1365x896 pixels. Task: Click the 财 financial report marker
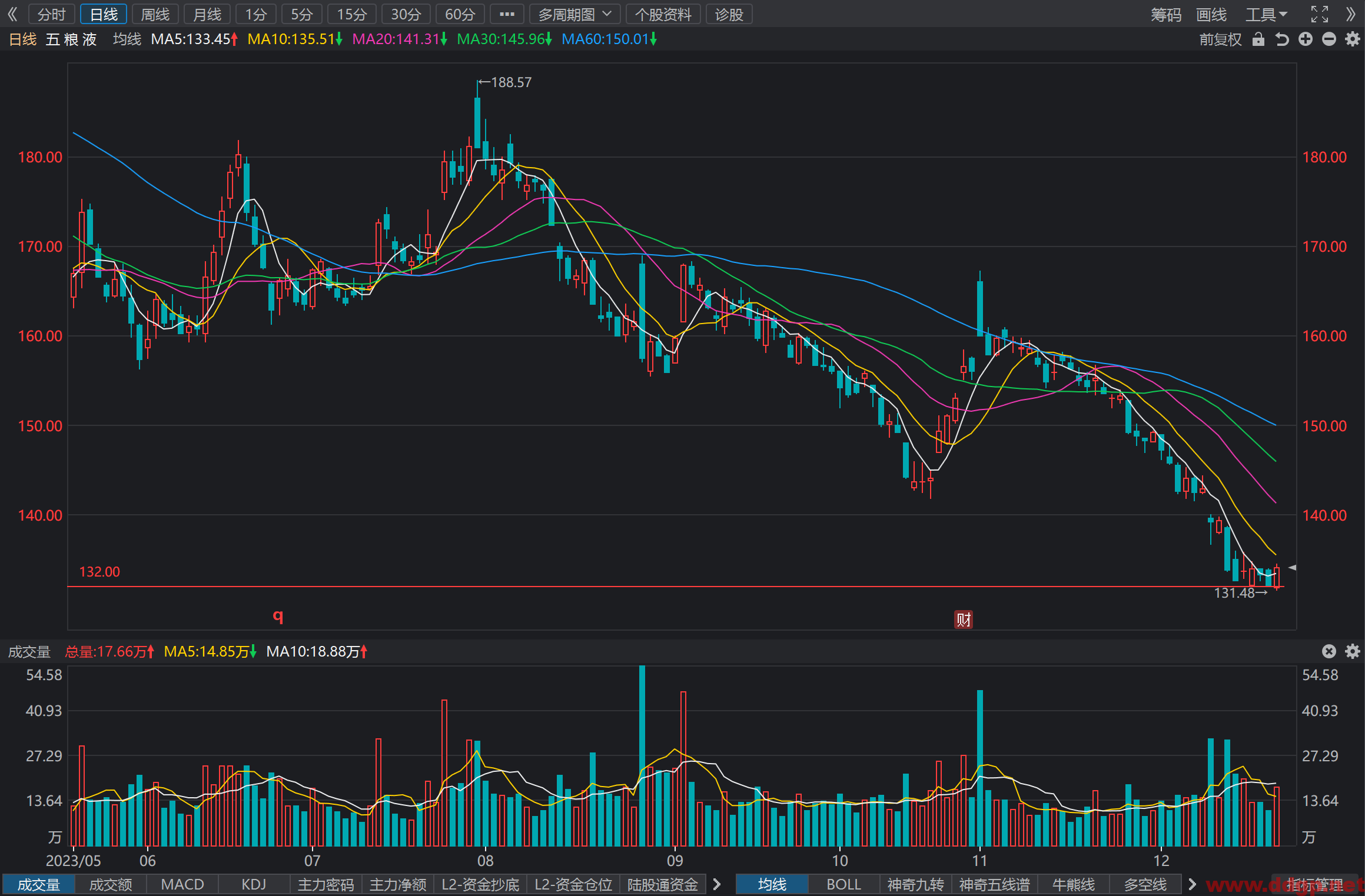[x=964, y=619]
